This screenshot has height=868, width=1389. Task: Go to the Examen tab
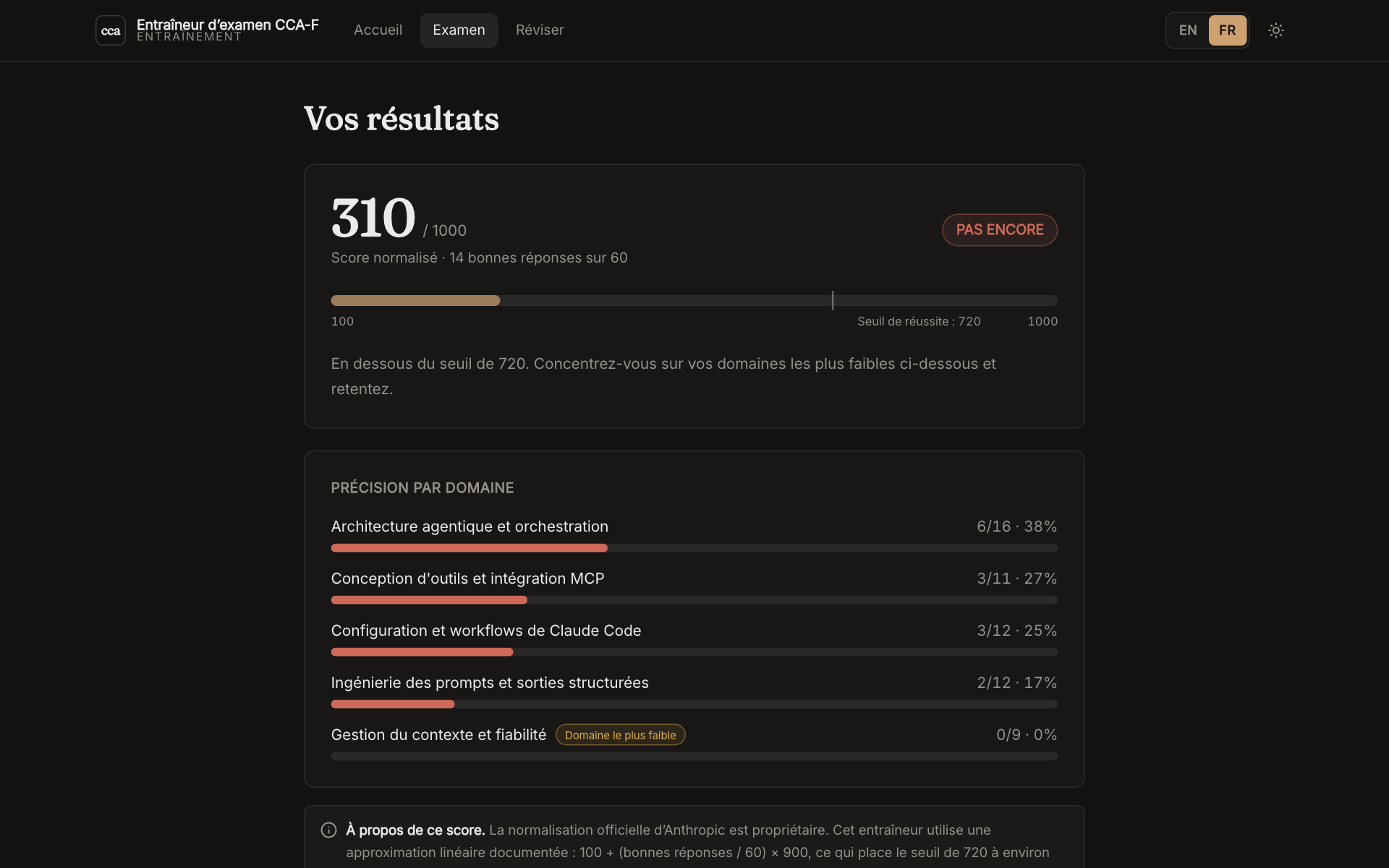click(x=459, y=30)
